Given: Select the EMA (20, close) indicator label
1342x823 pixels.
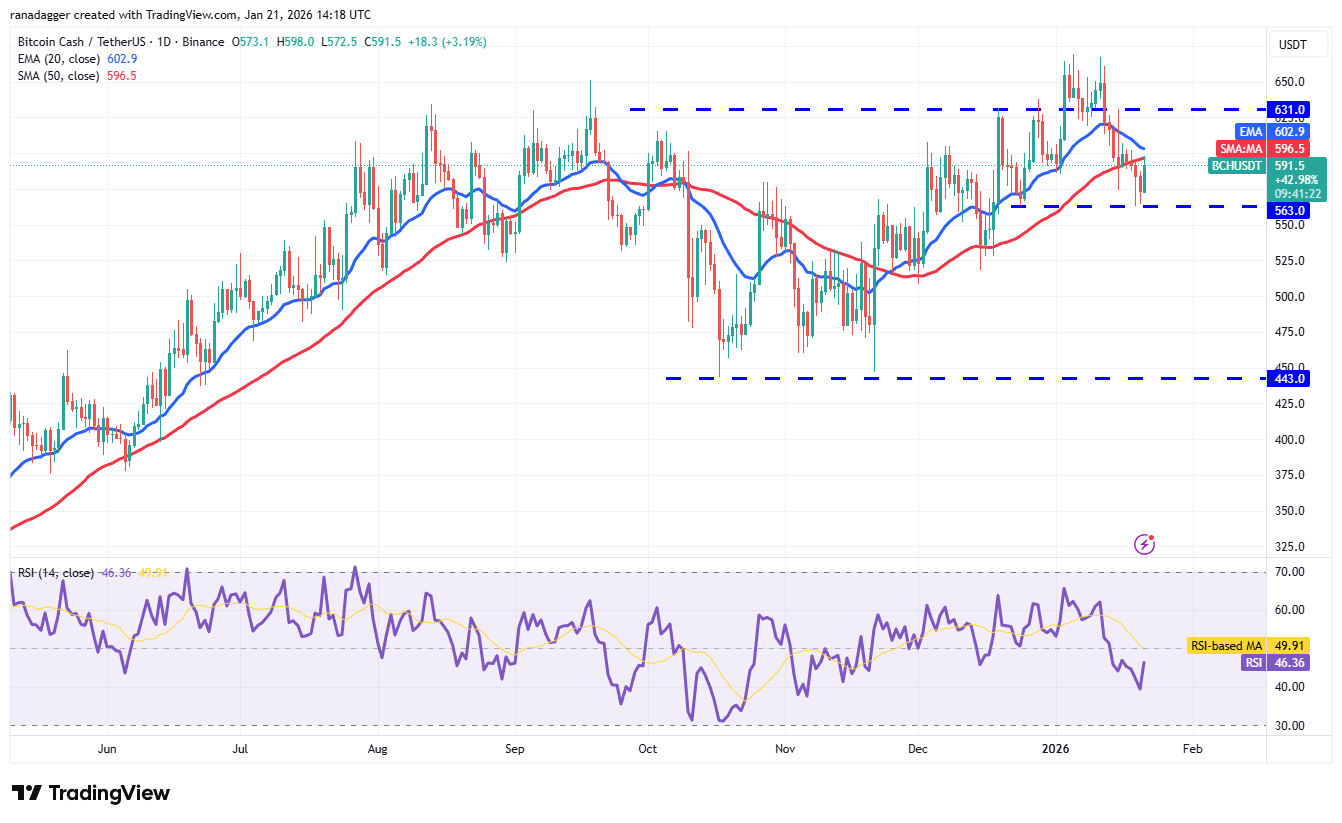Looking at the screenshot, I should 58,59.
